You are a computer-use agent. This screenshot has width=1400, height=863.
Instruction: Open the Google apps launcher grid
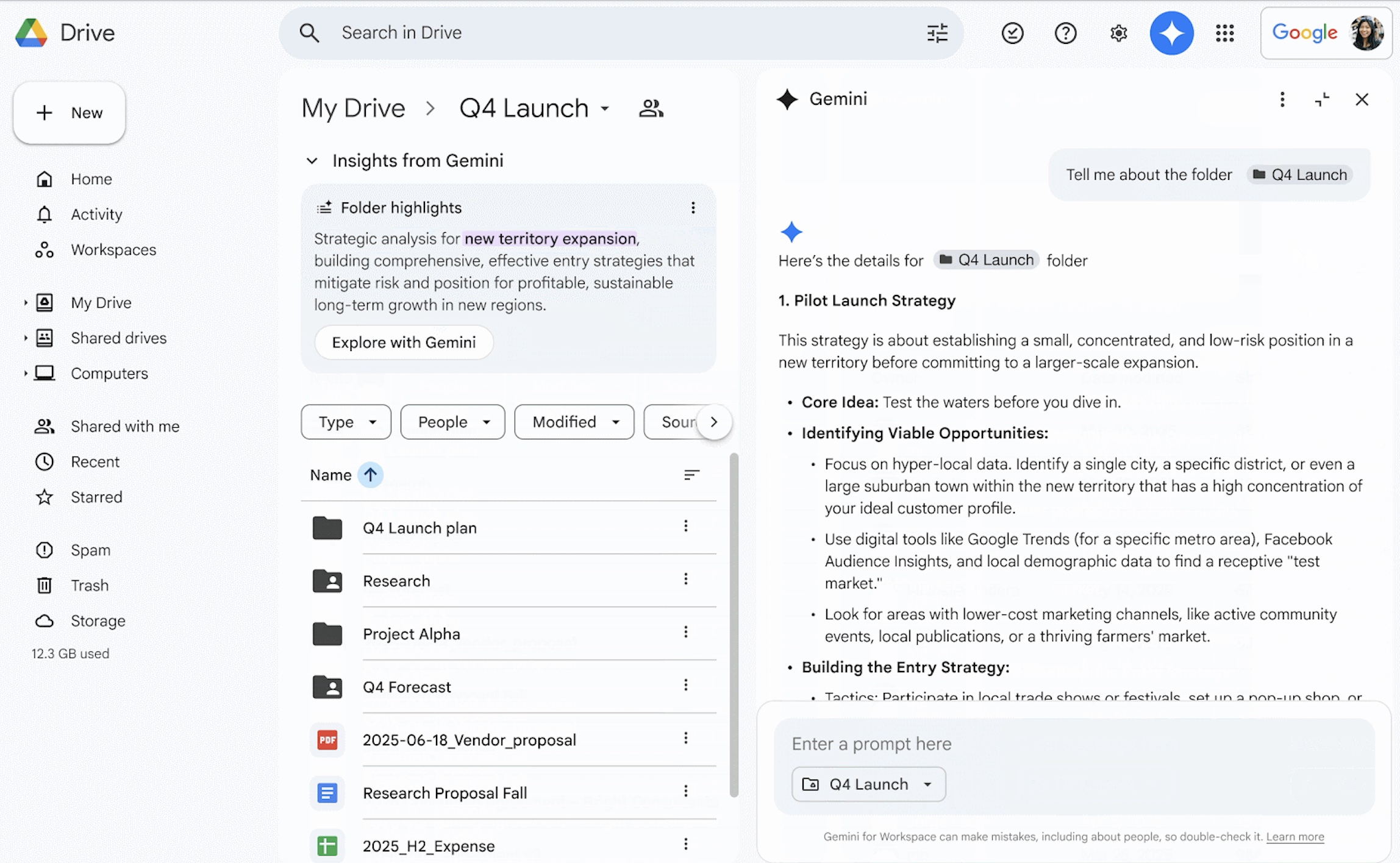pyautogui.click(x=1225, y=33)
